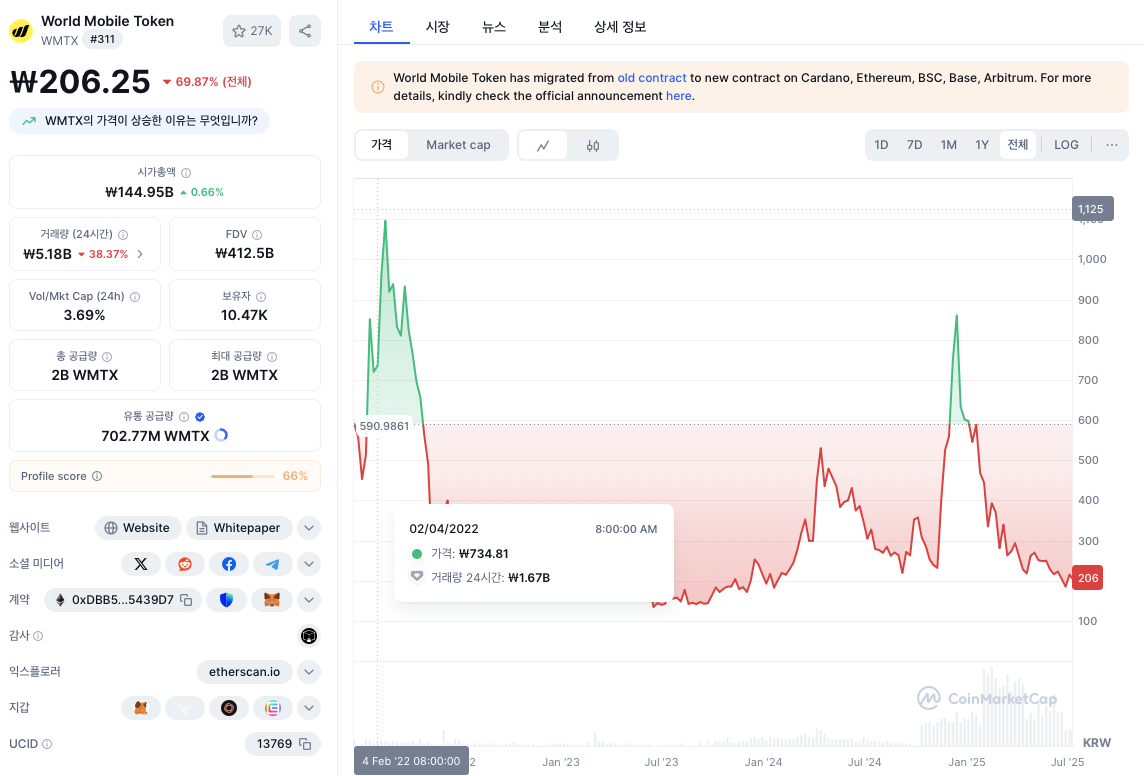This screenshot has height=776, width=1144.
Task: Set chart range to 1M
Action: tap(948, 144)
